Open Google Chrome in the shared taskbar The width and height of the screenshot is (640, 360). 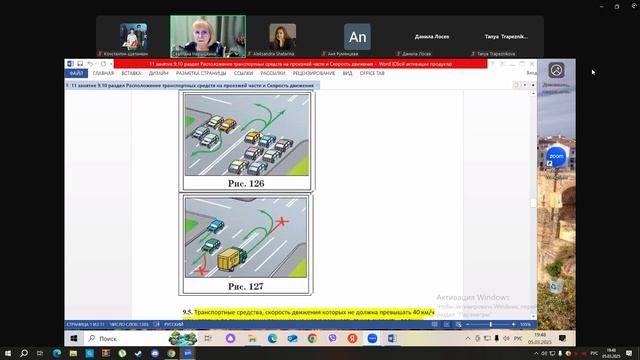pos(312,338)
